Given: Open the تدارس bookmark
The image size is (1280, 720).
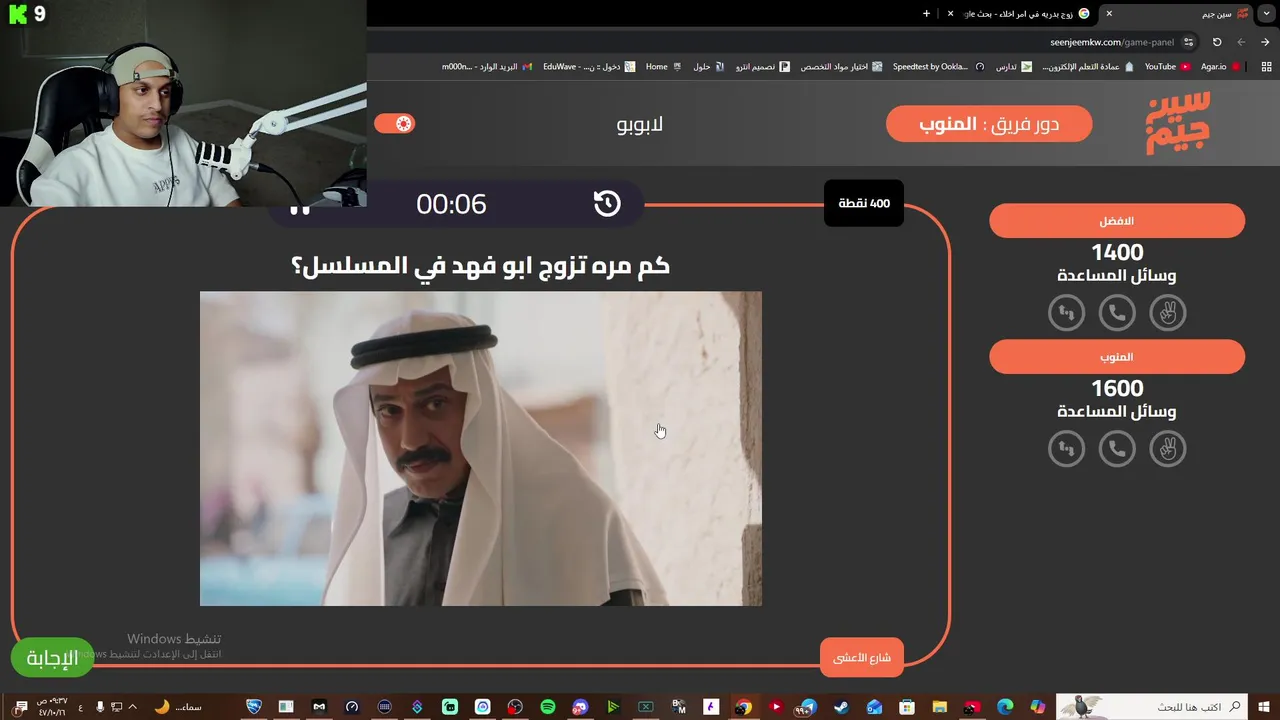Looking at the screenshot, I should click(x=1013, y=67).
